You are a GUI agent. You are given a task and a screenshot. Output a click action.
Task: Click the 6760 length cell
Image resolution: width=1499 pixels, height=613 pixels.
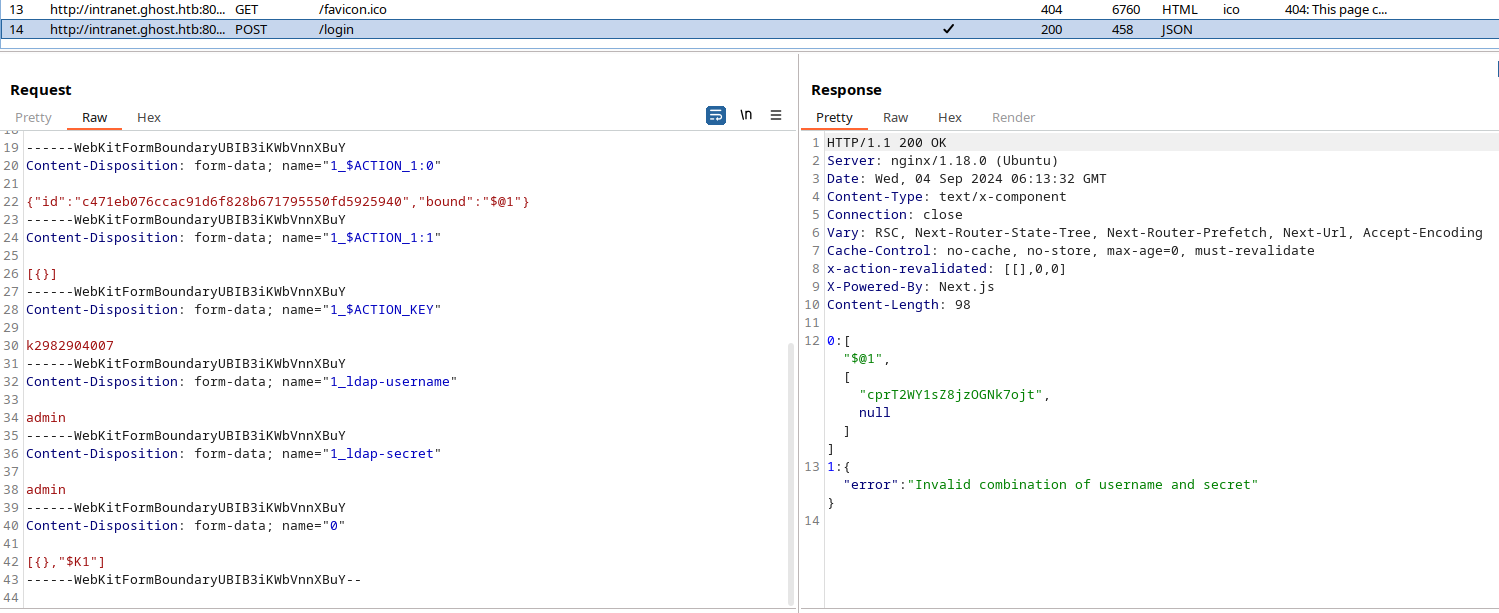tap(1125, 9)
